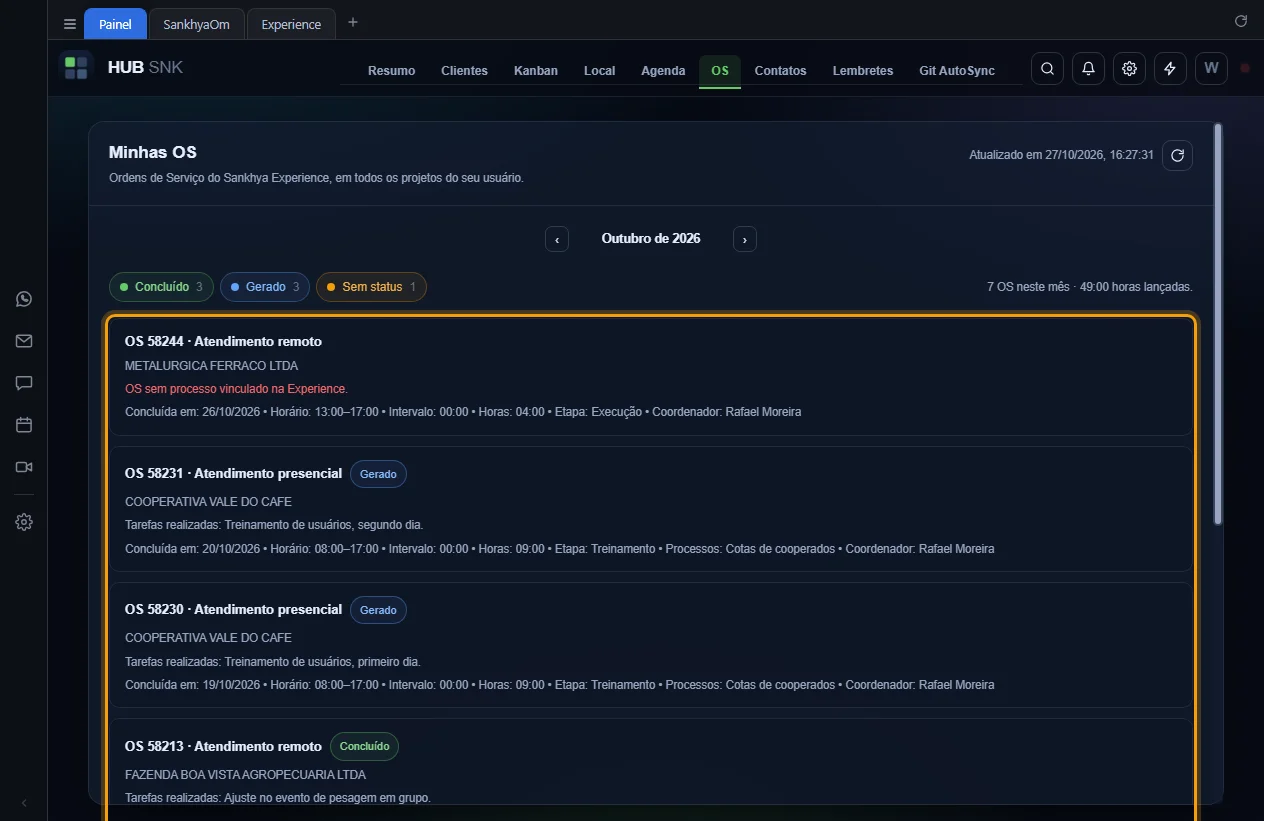Open settings gear in the top header
The height and width of the screenshot is (821, 1264).
[x=1129, y=69]
